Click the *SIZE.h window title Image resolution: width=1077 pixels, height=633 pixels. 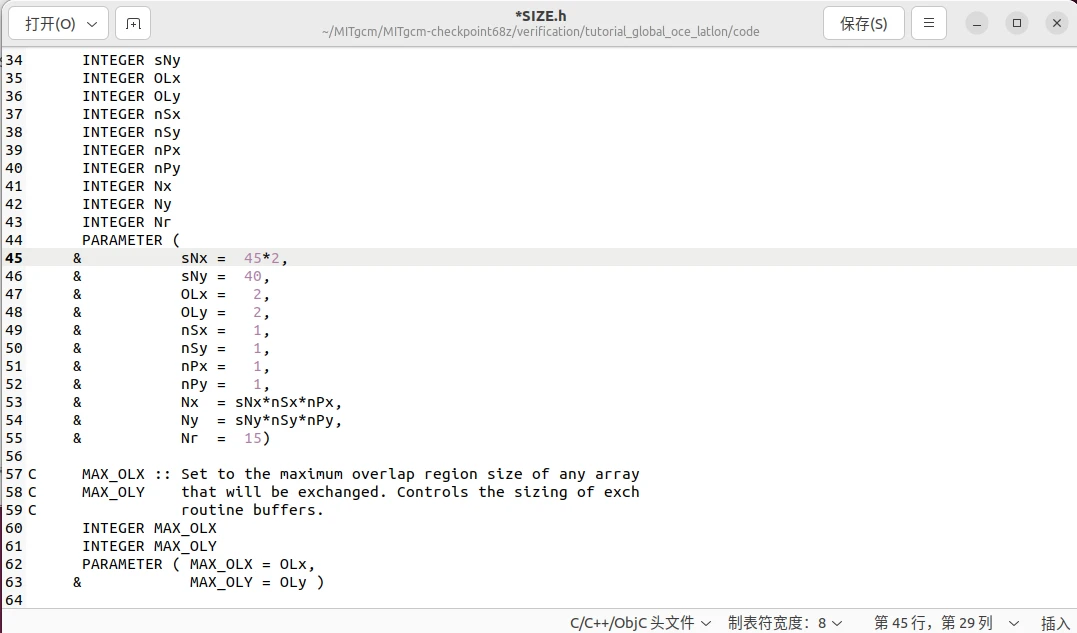click(540, 16)
